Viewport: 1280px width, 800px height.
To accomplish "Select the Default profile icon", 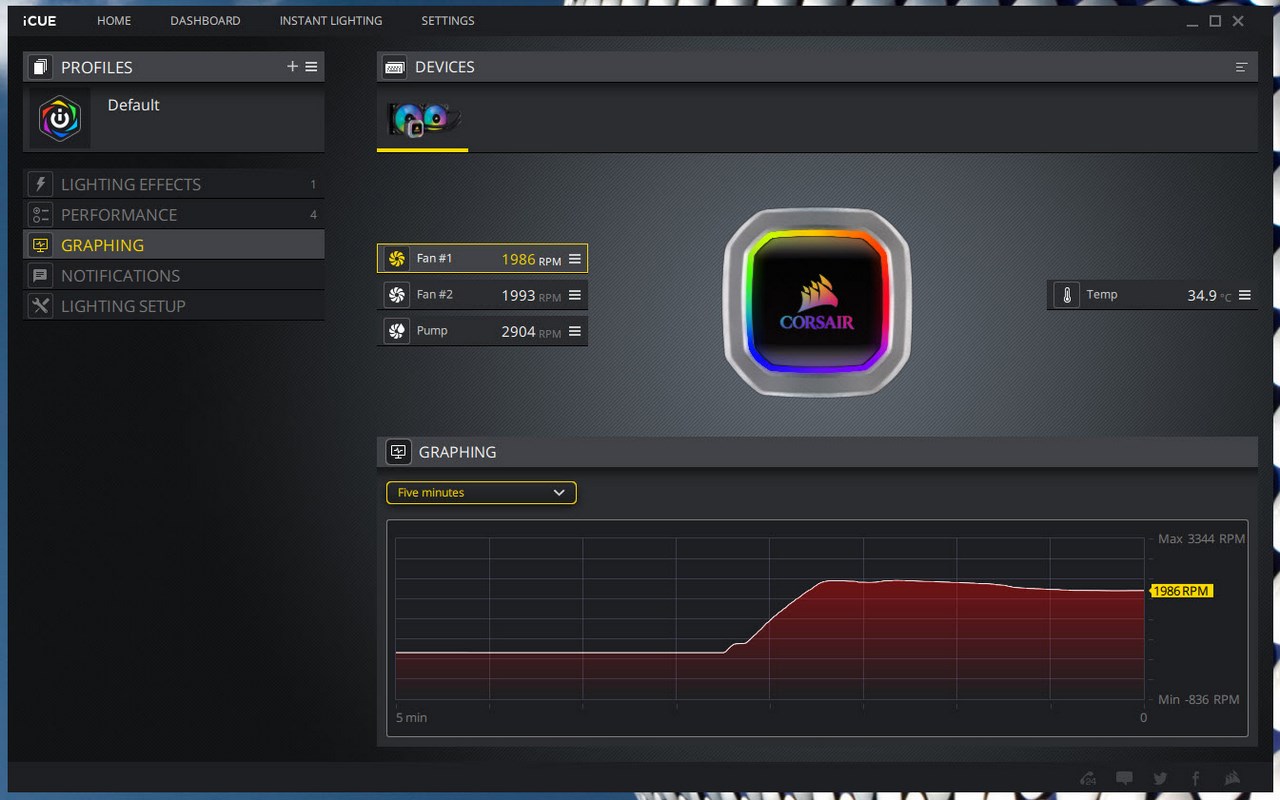I will 60,119.
